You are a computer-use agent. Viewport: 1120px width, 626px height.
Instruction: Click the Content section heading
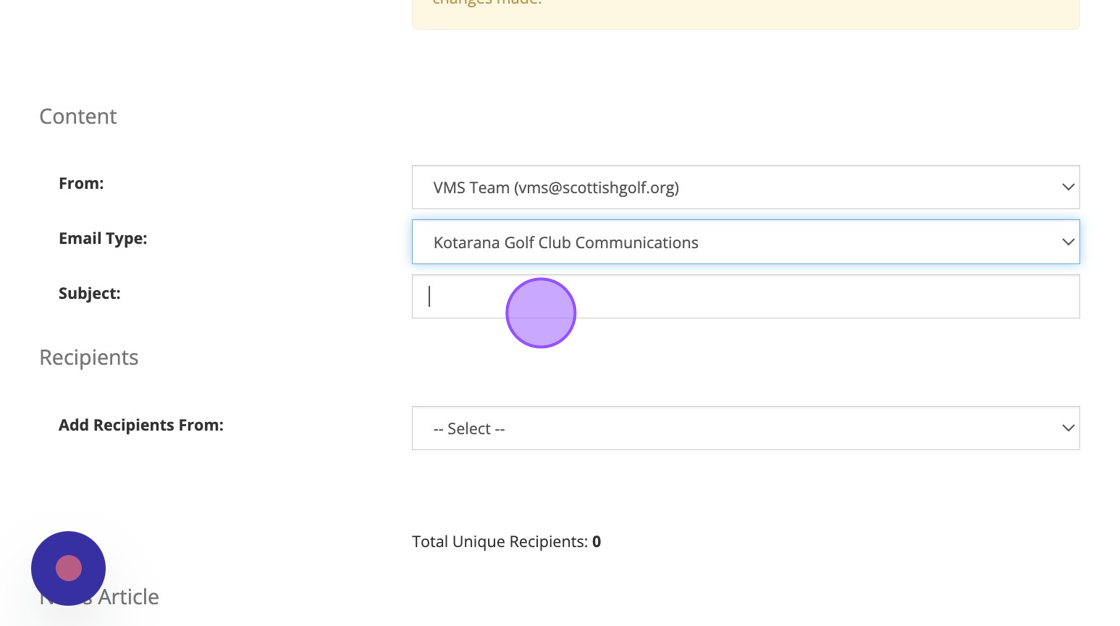click(x=78, y=116)
